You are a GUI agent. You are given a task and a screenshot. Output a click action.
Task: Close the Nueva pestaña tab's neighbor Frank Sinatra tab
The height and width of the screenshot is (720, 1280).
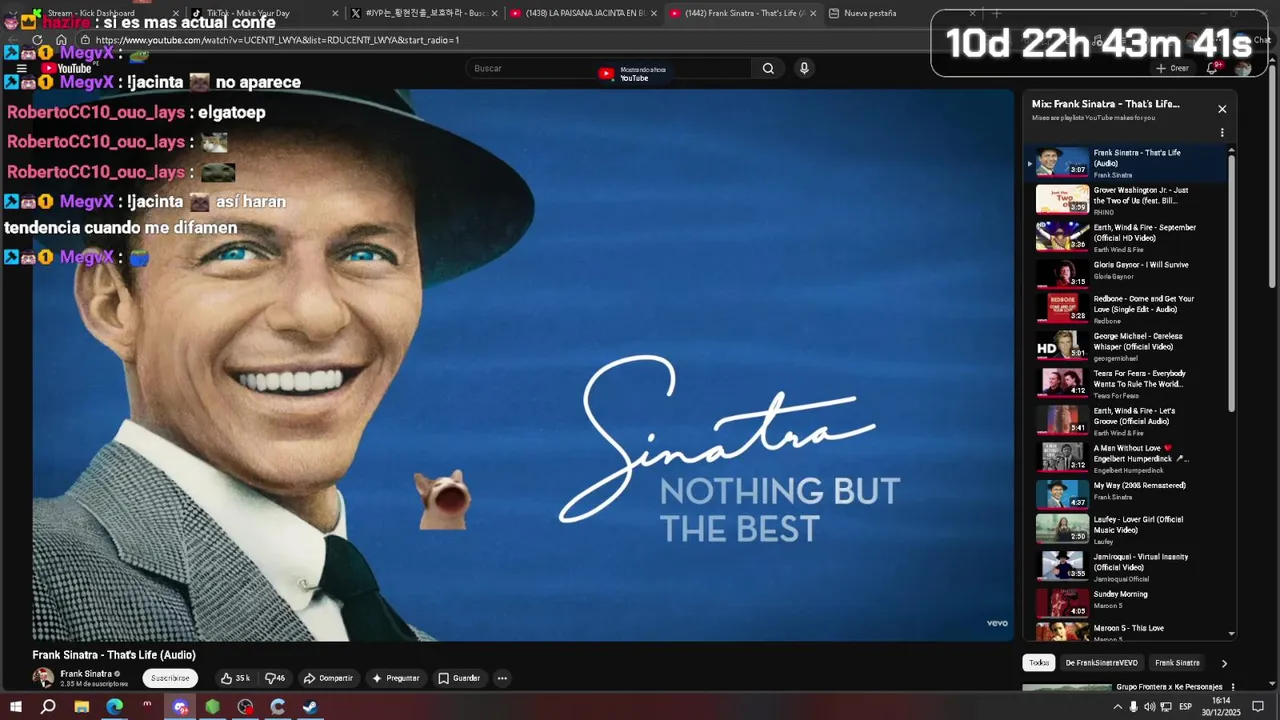coord(813,13)
